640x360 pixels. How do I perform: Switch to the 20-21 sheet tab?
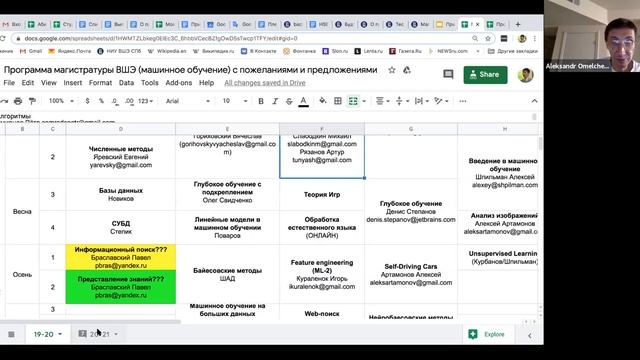100,334
